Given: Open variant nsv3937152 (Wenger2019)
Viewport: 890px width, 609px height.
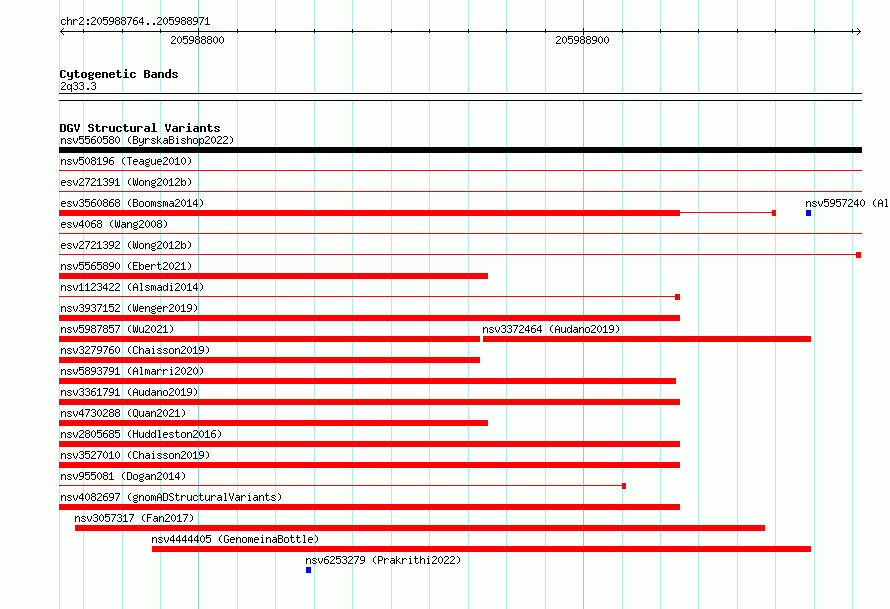Looking at the screenshot, I should (x=129, y=308).
